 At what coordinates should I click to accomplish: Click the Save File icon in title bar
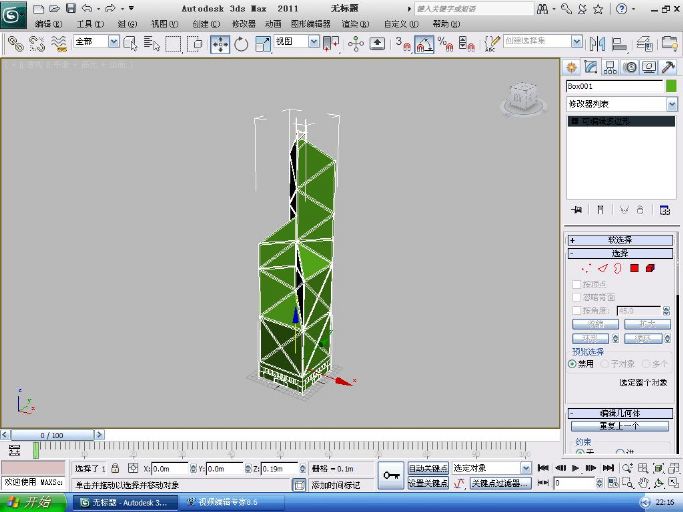71,8
